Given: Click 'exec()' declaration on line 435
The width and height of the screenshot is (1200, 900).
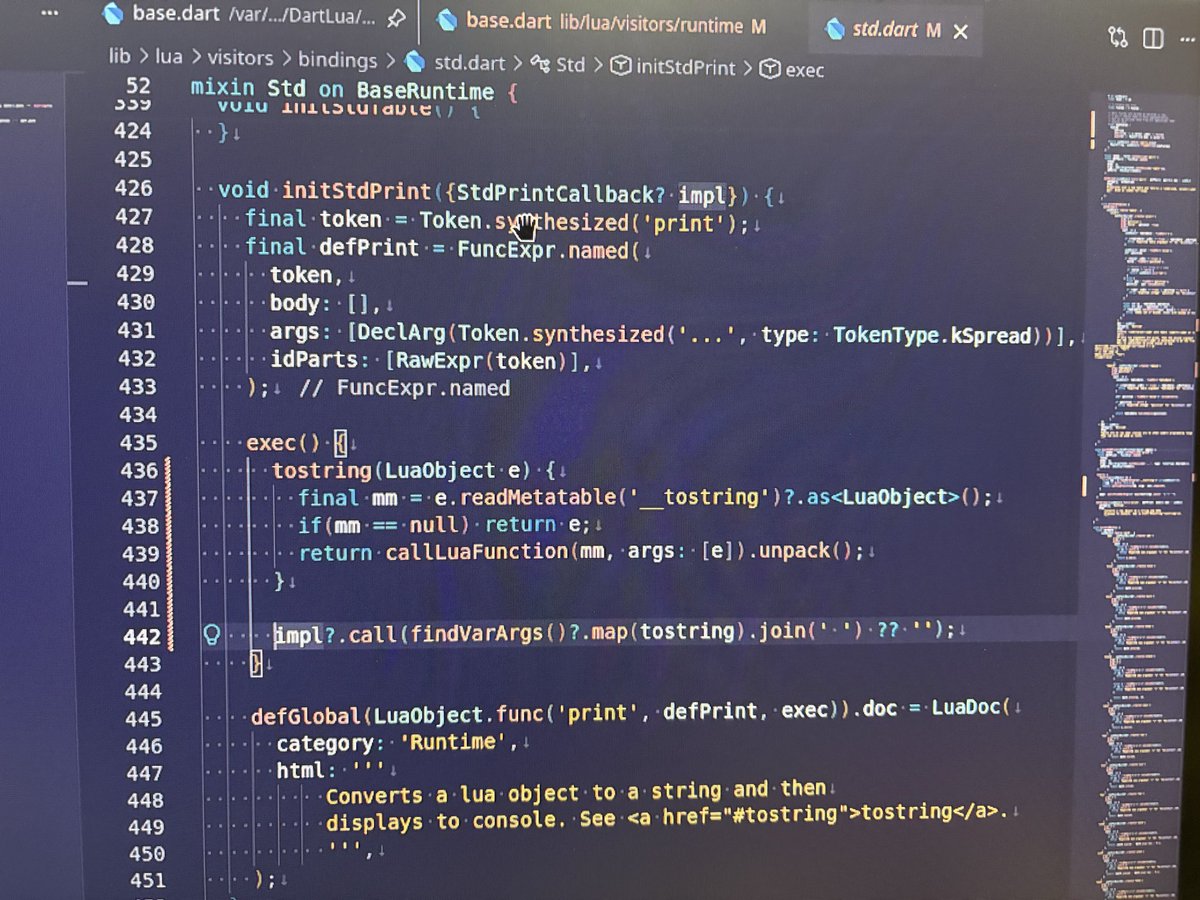Looking at the screenshot, I should click(284, 443).
